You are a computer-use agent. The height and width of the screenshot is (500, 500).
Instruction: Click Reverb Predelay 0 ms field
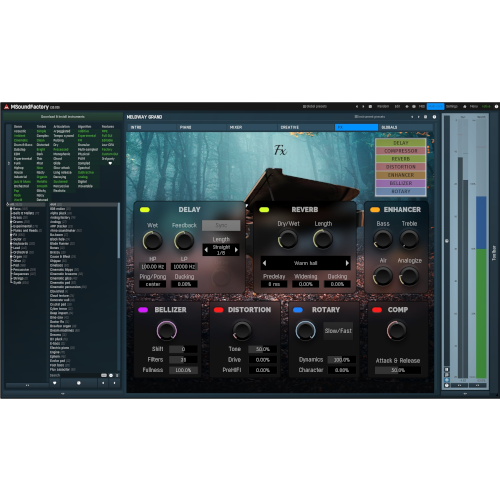(x=274, y=284)
